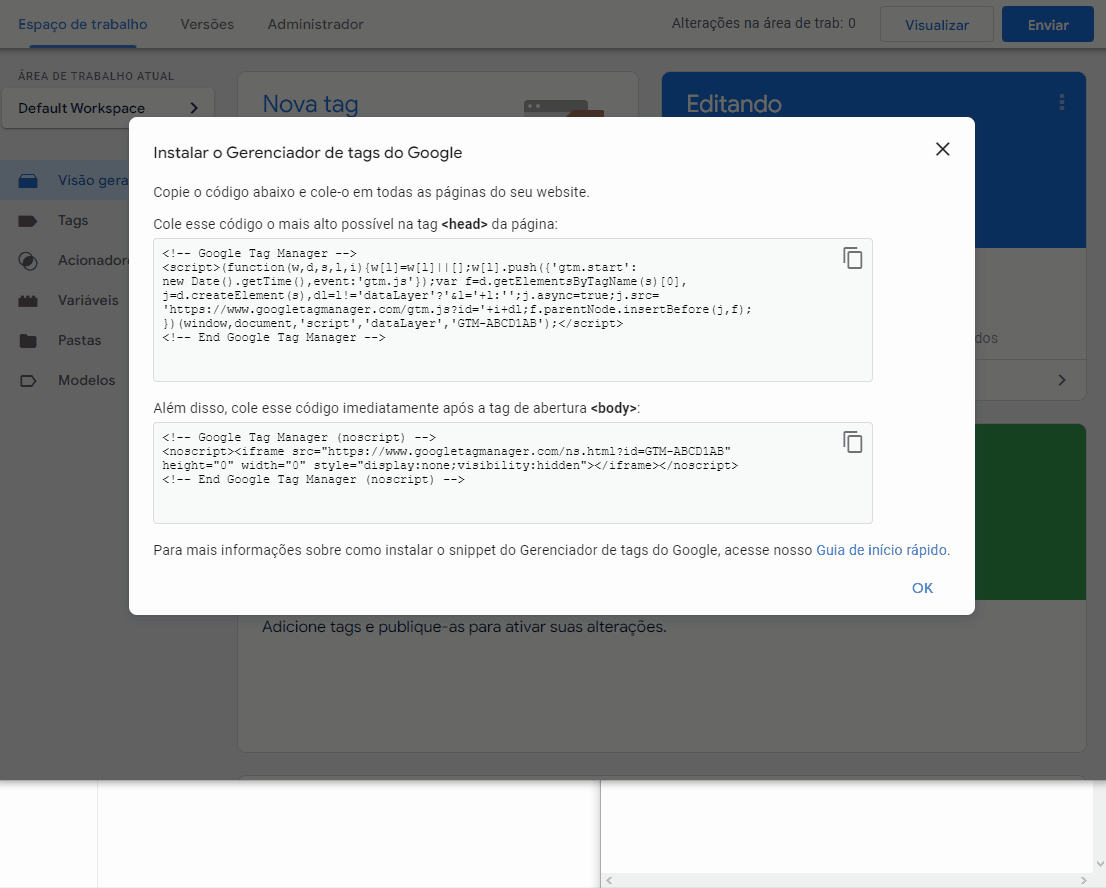
Task: Expand the Default Workspace selector
Action: tap(108, 108)
